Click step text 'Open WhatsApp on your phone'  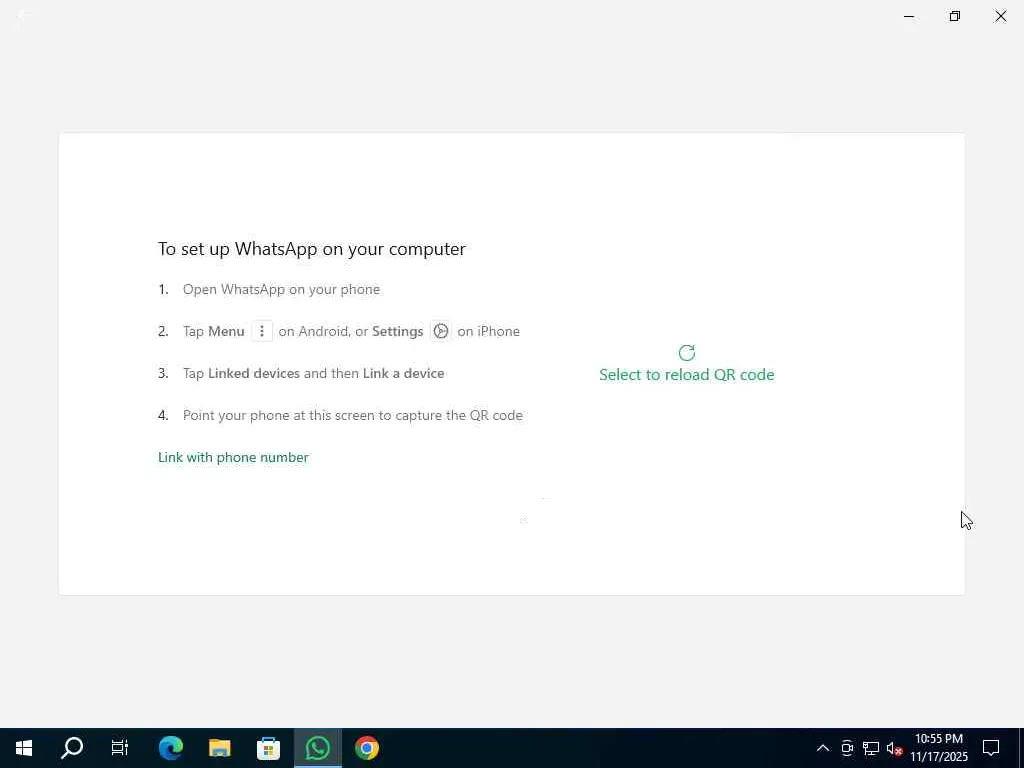281,289
